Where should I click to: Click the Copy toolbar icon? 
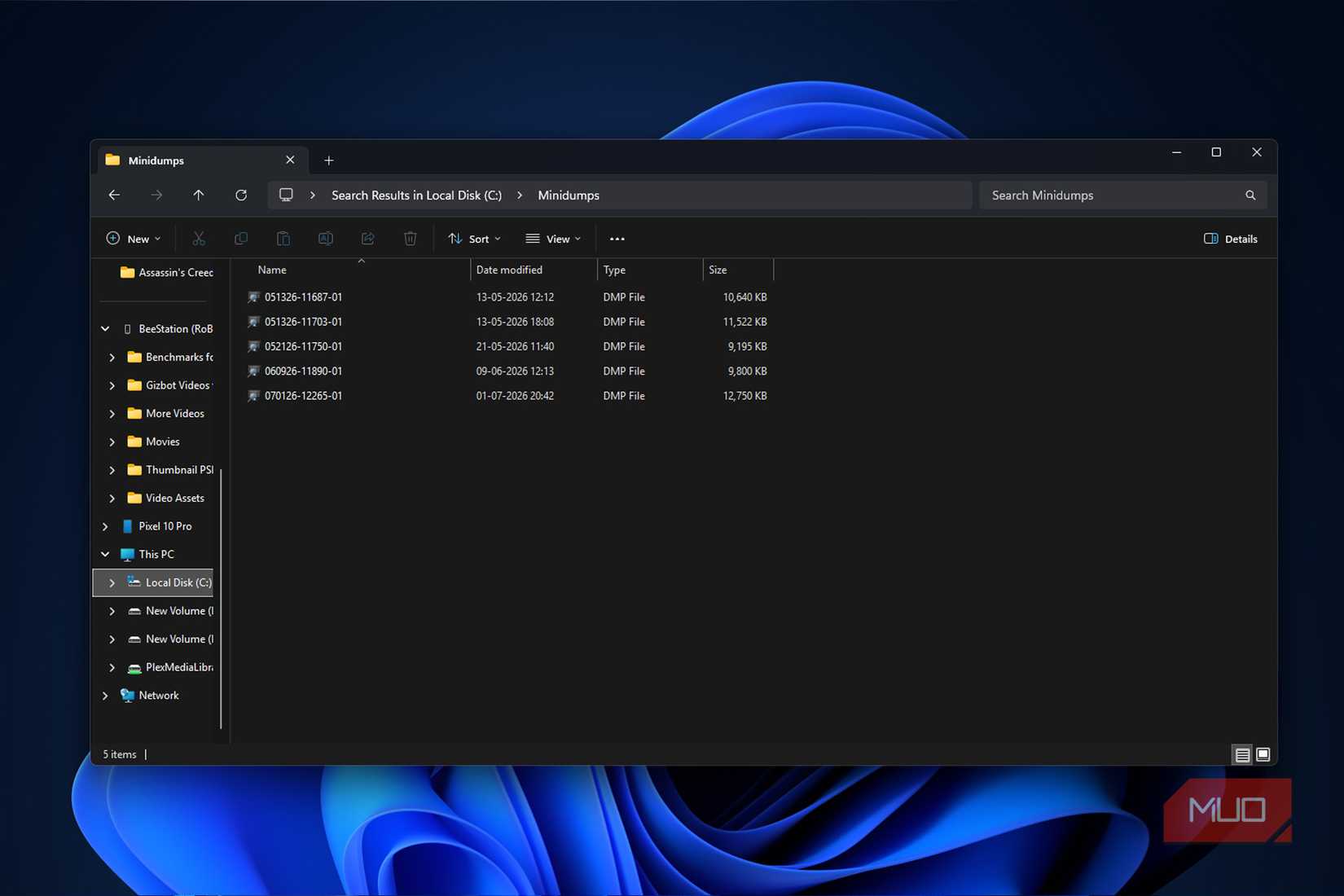[241, 239]
